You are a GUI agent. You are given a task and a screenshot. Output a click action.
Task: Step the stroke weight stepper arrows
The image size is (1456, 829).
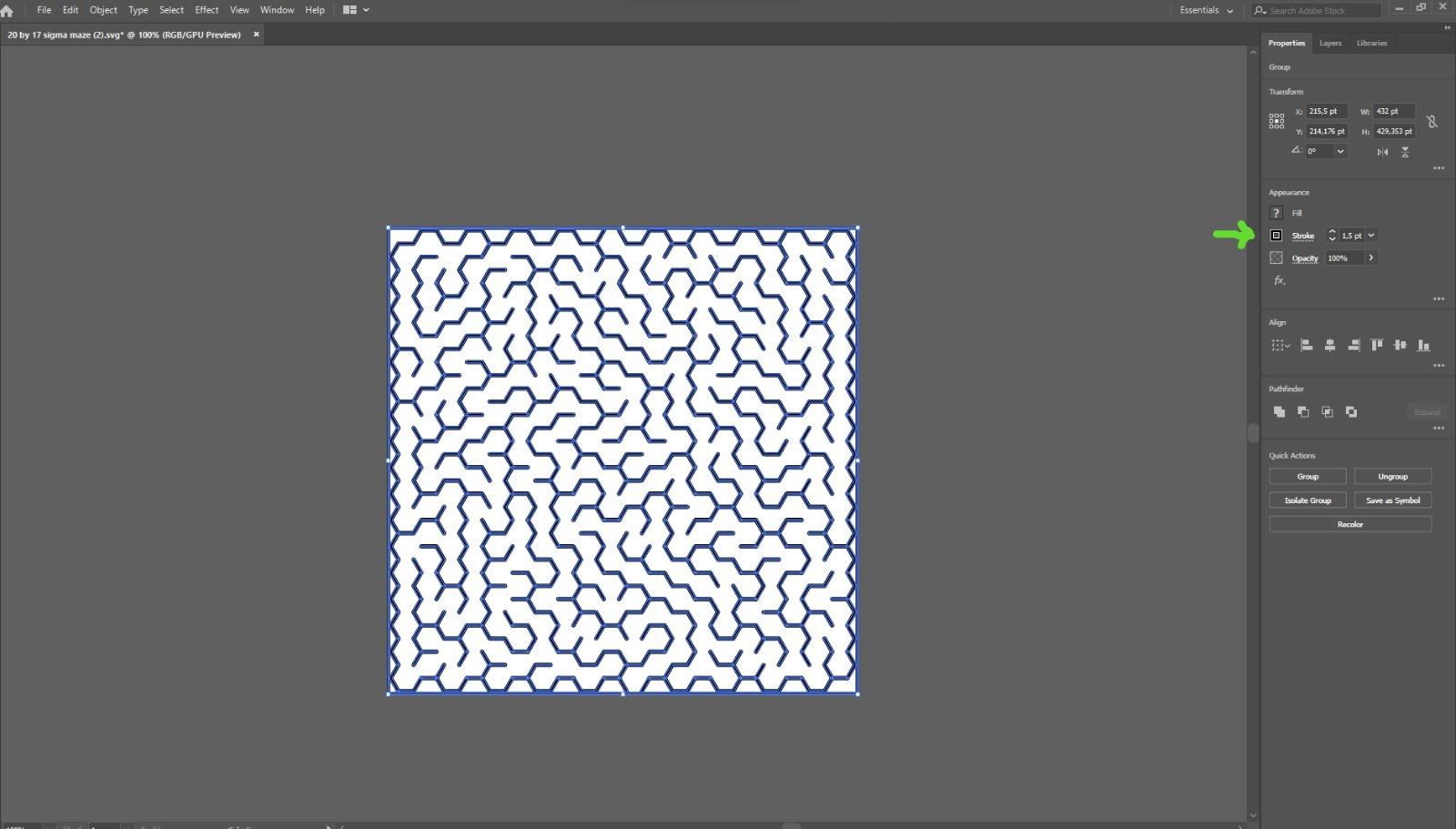coord(1331,236)
